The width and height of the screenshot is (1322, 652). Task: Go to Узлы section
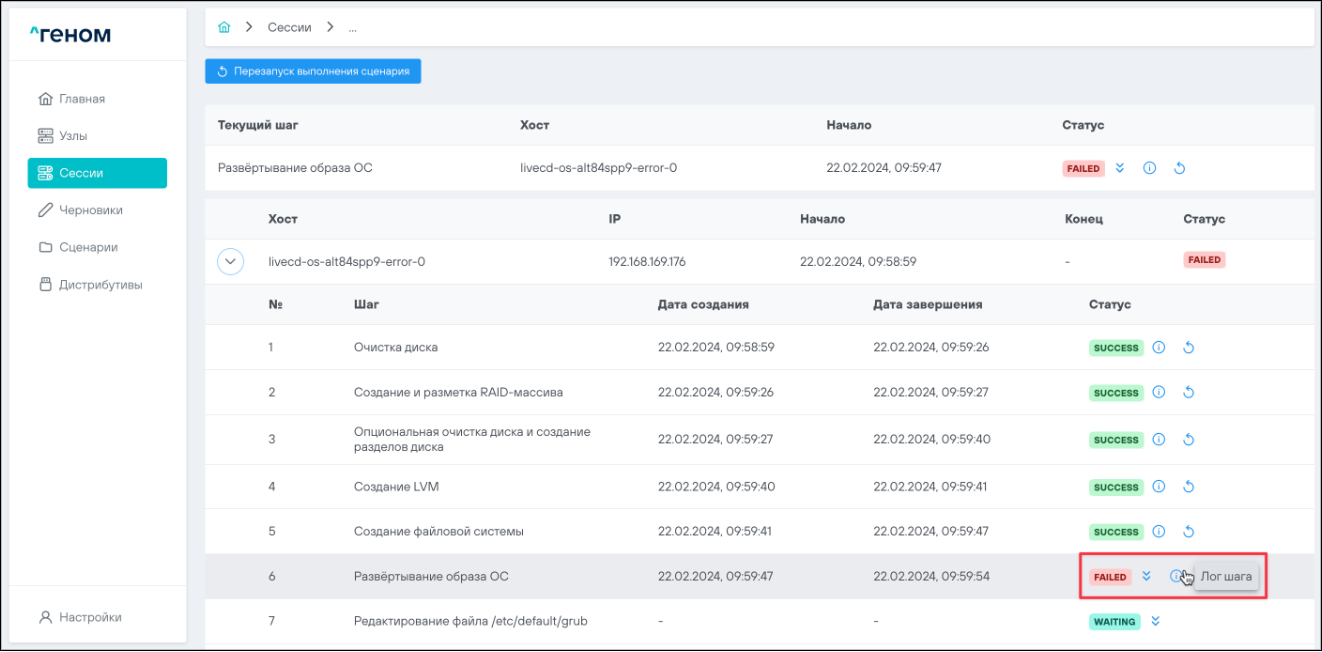[80, 136]
